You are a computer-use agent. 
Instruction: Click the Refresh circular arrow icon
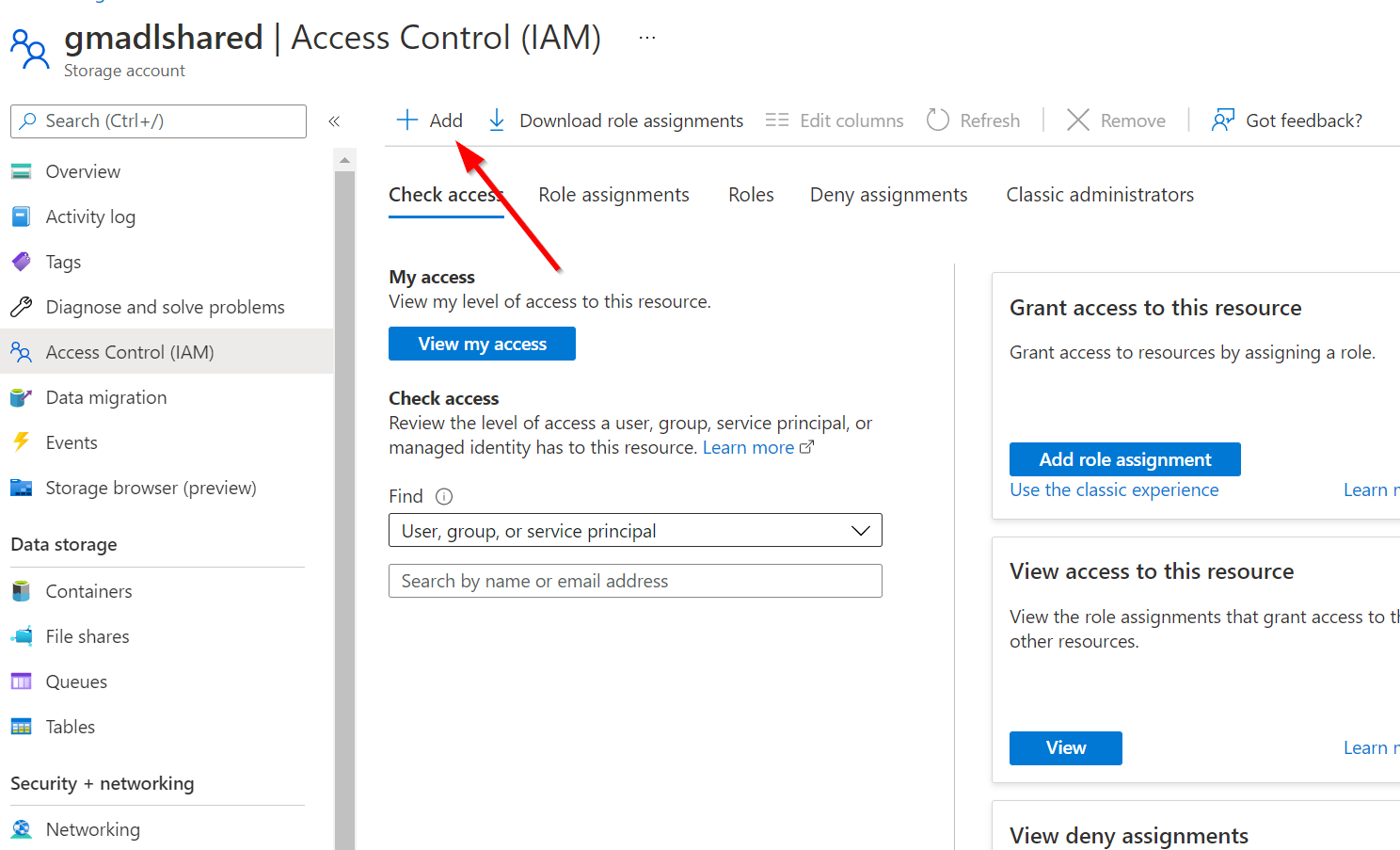(938, 120)
